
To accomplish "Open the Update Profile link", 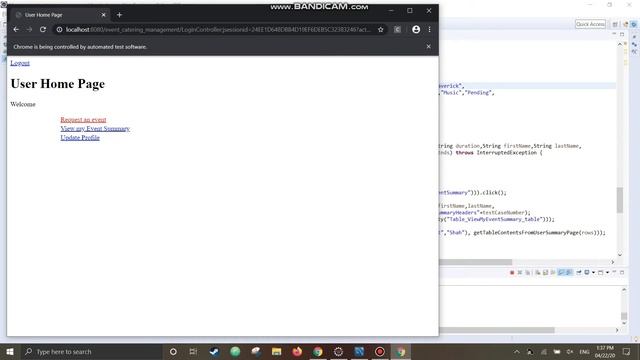I will [x=80, y=138].
